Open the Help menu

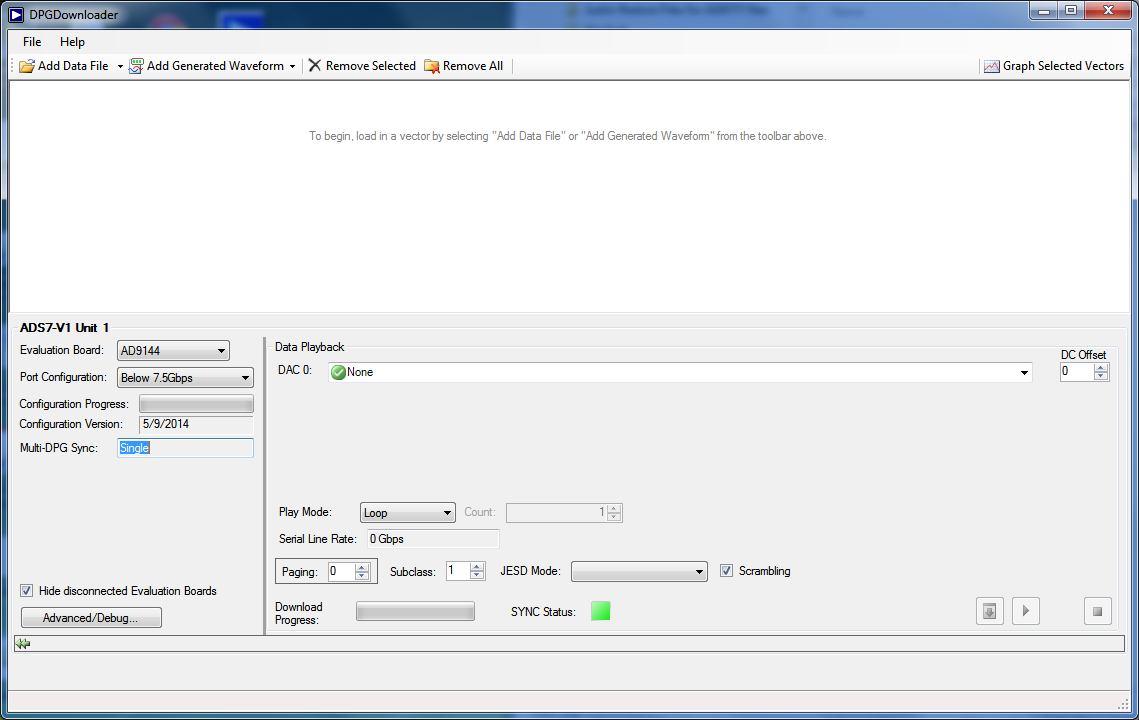click(72, 41)
